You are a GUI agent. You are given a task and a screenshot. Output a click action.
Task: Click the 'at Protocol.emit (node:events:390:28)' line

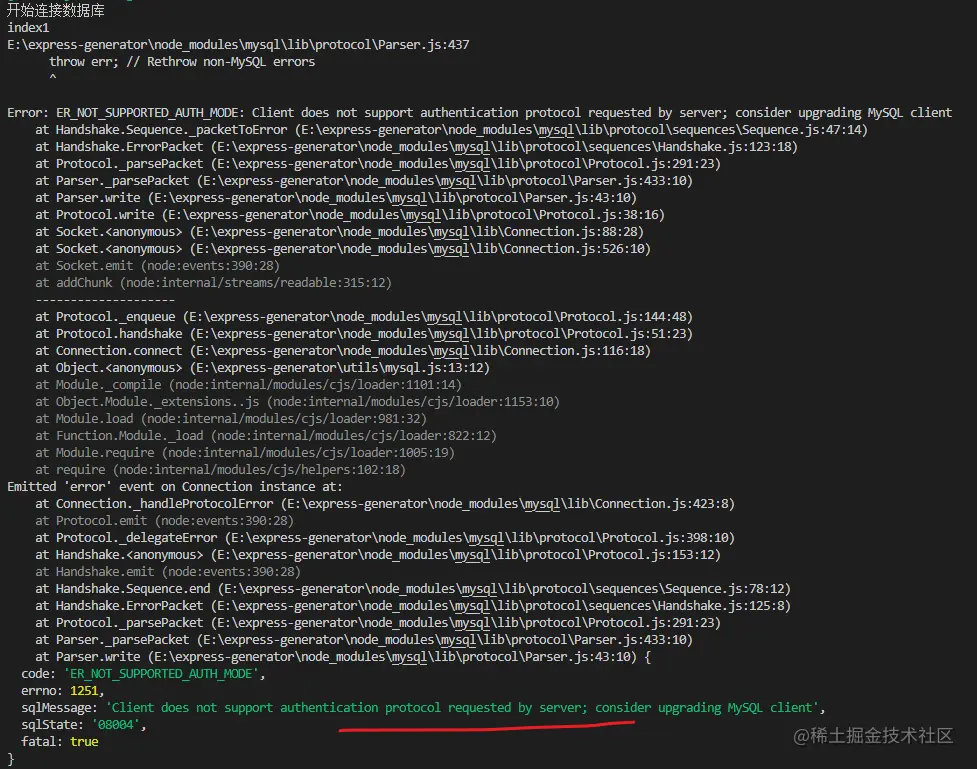tap(164, 521)
